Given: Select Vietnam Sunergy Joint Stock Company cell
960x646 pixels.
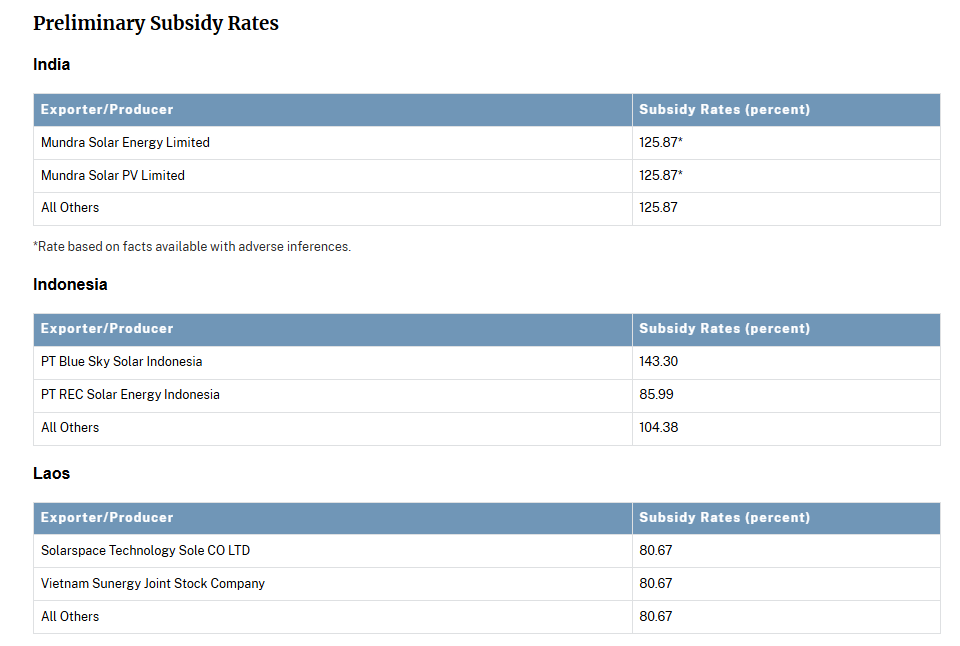Looking at the screenshot, I should (x=153, y=584).
